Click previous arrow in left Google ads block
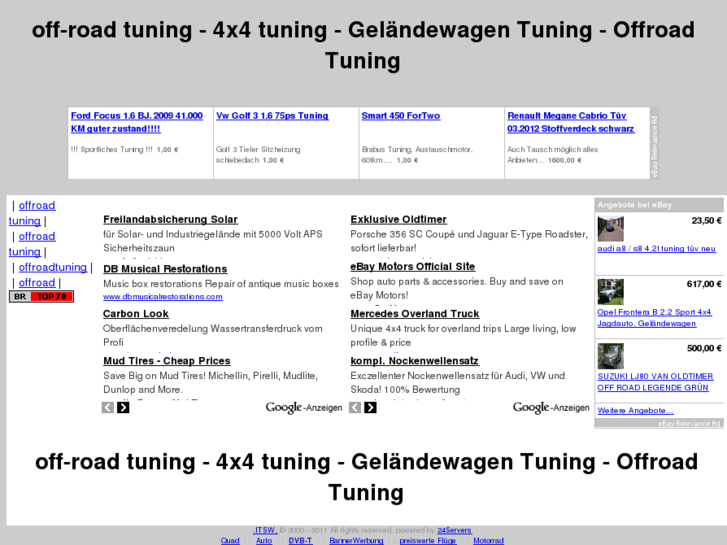Viewport: 727px width, 545px height. click(108, 408)
